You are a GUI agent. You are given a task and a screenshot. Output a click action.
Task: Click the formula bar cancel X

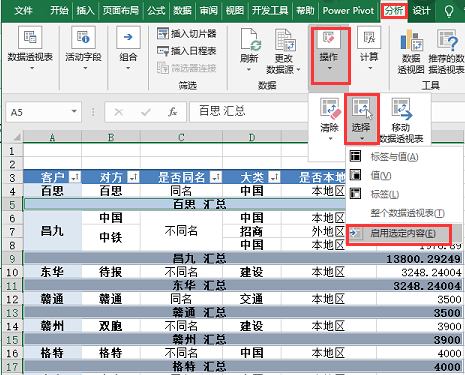[x=119, y=112]
